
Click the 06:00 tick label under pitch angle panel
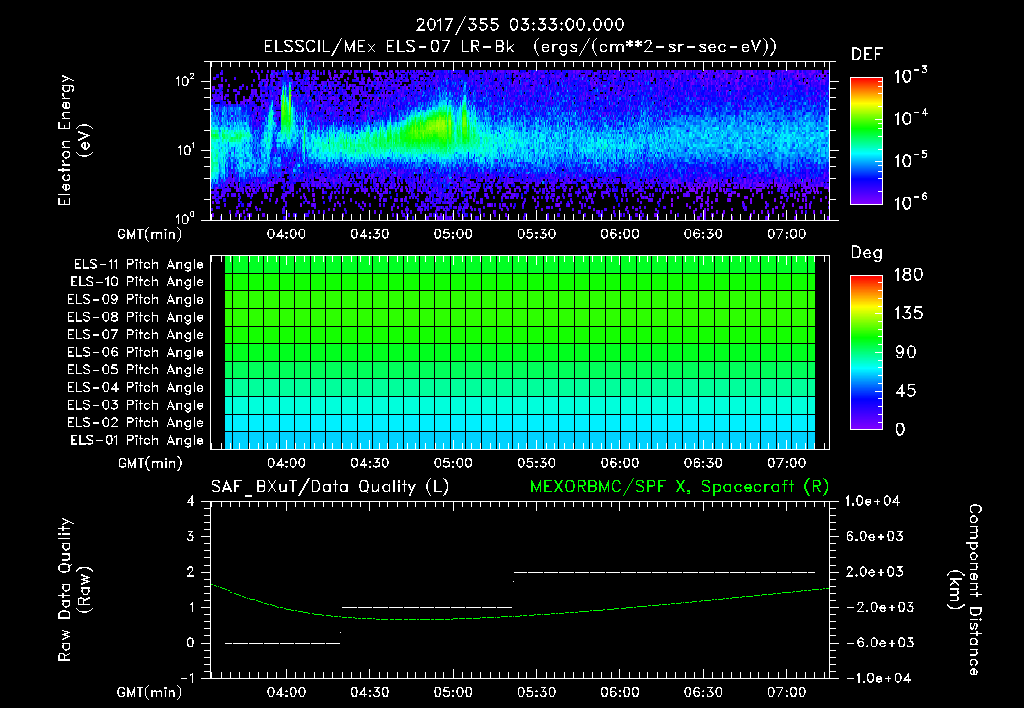tap(620, 463)
